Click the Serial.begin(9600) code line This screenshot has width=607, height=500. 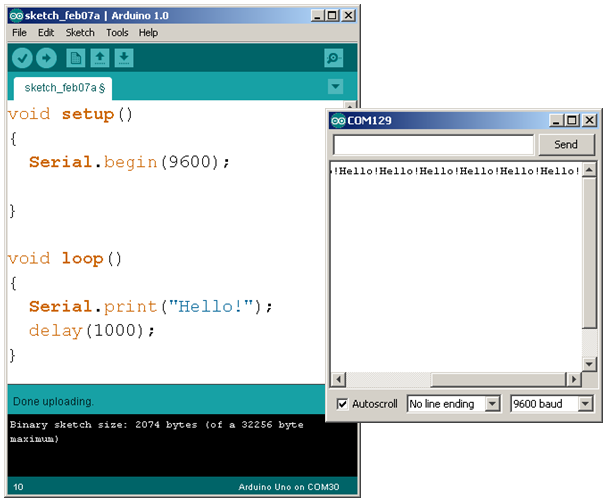coord(129,162)
